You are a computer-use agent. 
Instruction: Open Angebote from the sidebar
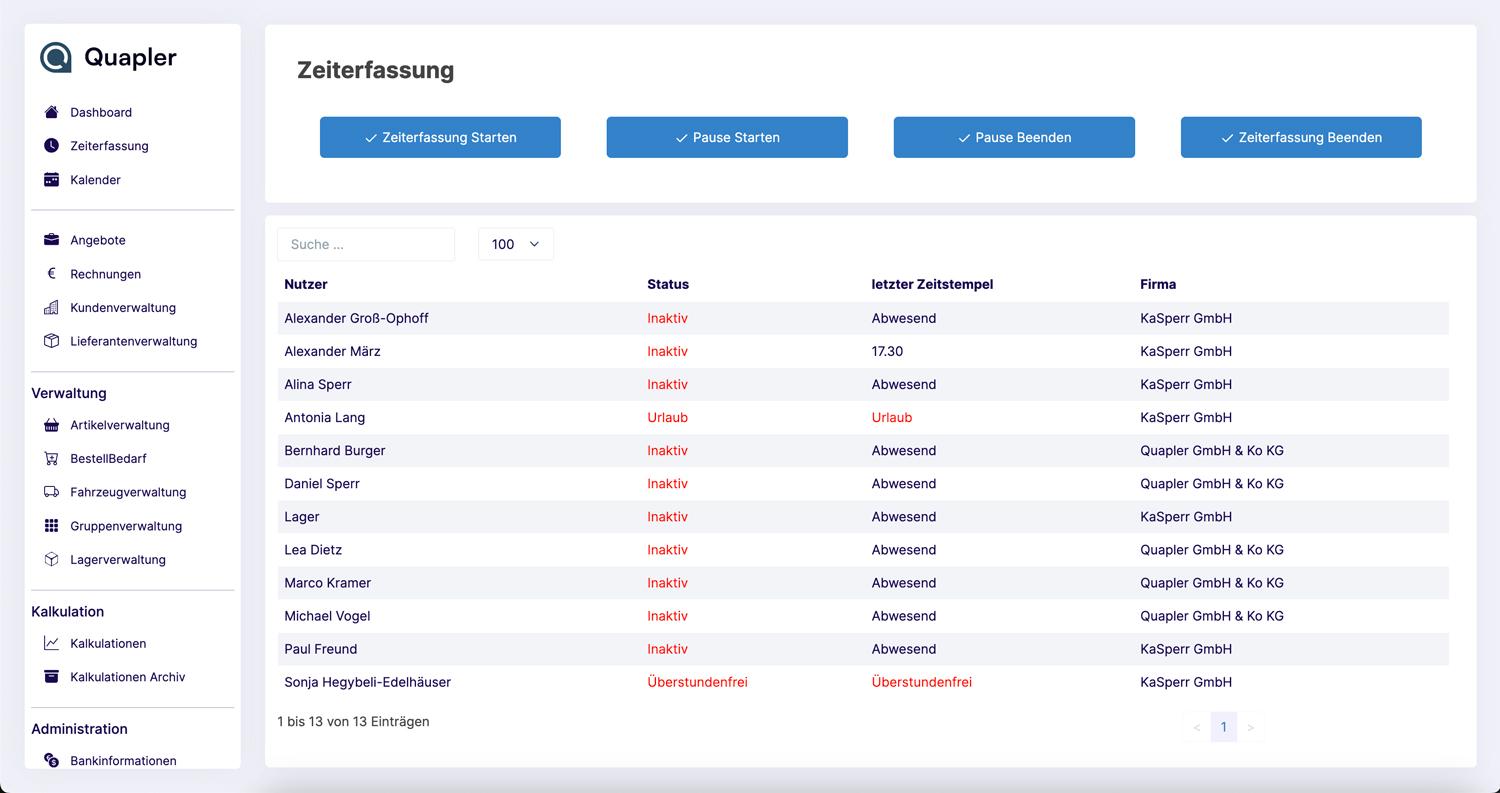click(x=98, y=240)
